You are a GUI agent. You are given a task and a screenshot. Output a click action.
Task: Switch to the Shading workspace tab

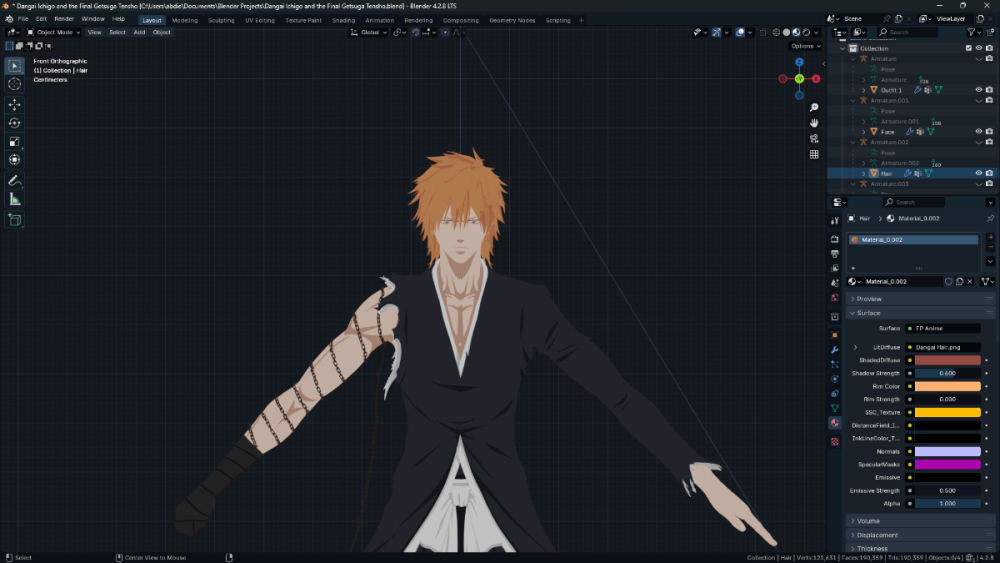[x=343, y=20]
